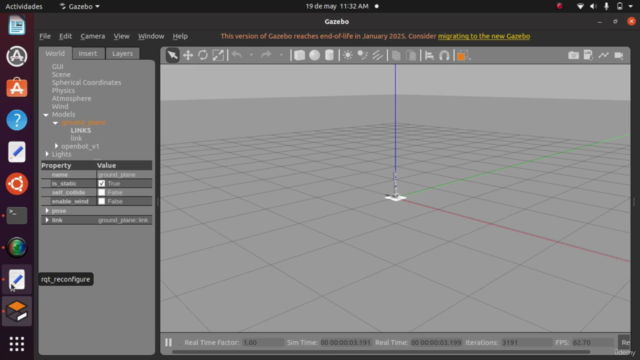Pause the simulation
640x360 pixels.
169,342
